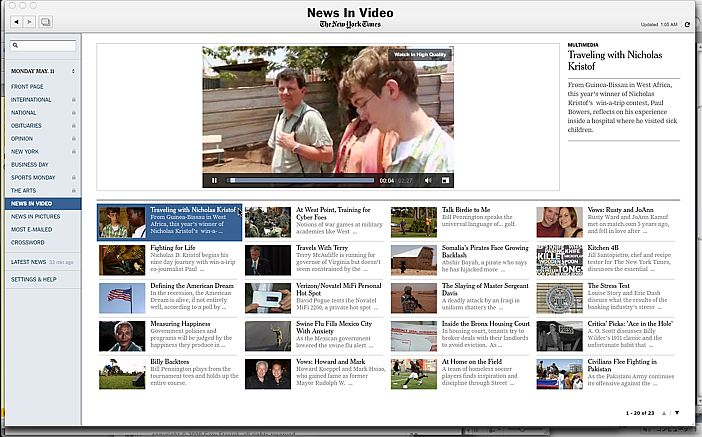Mute the video with the speaker icon
The image size is (702, 437).
426,181
